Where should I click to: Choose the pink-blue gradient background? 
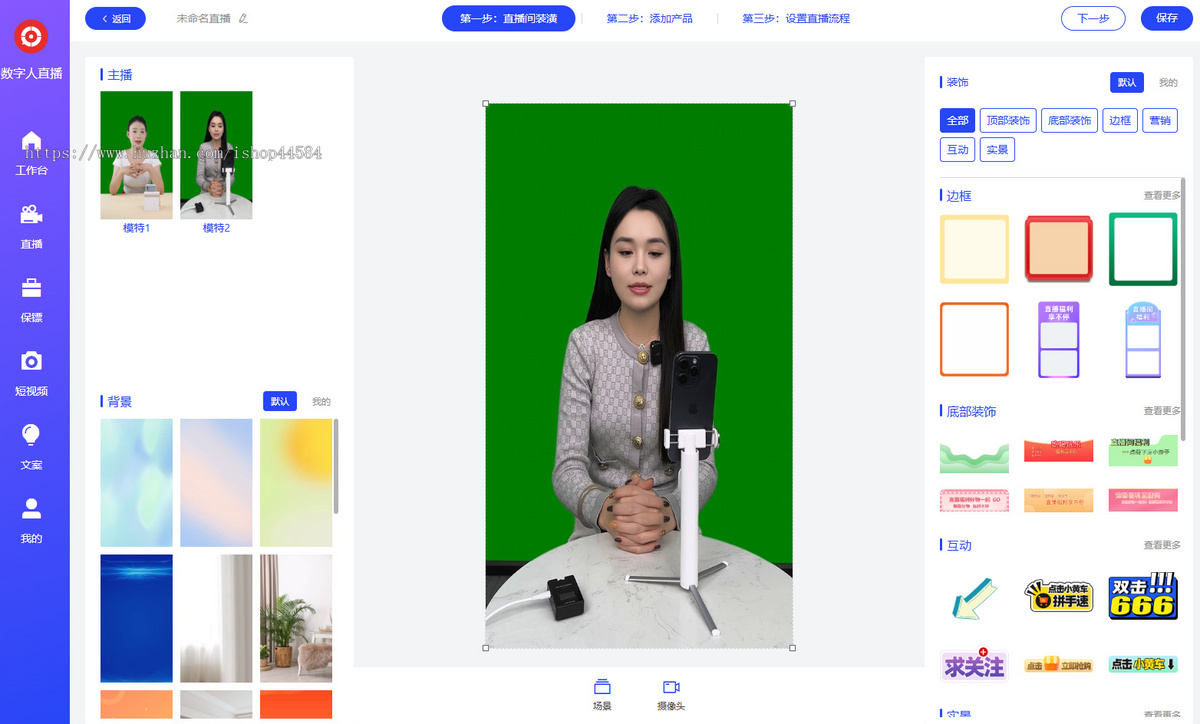[216, 483]
